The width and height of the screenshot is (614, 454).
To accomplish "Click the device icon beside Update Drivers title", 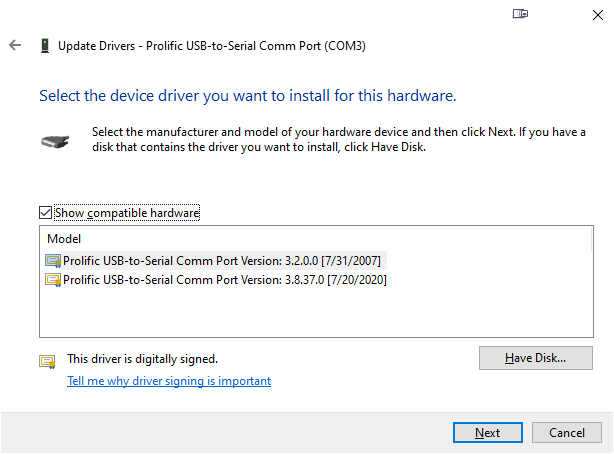I will 45,45.
